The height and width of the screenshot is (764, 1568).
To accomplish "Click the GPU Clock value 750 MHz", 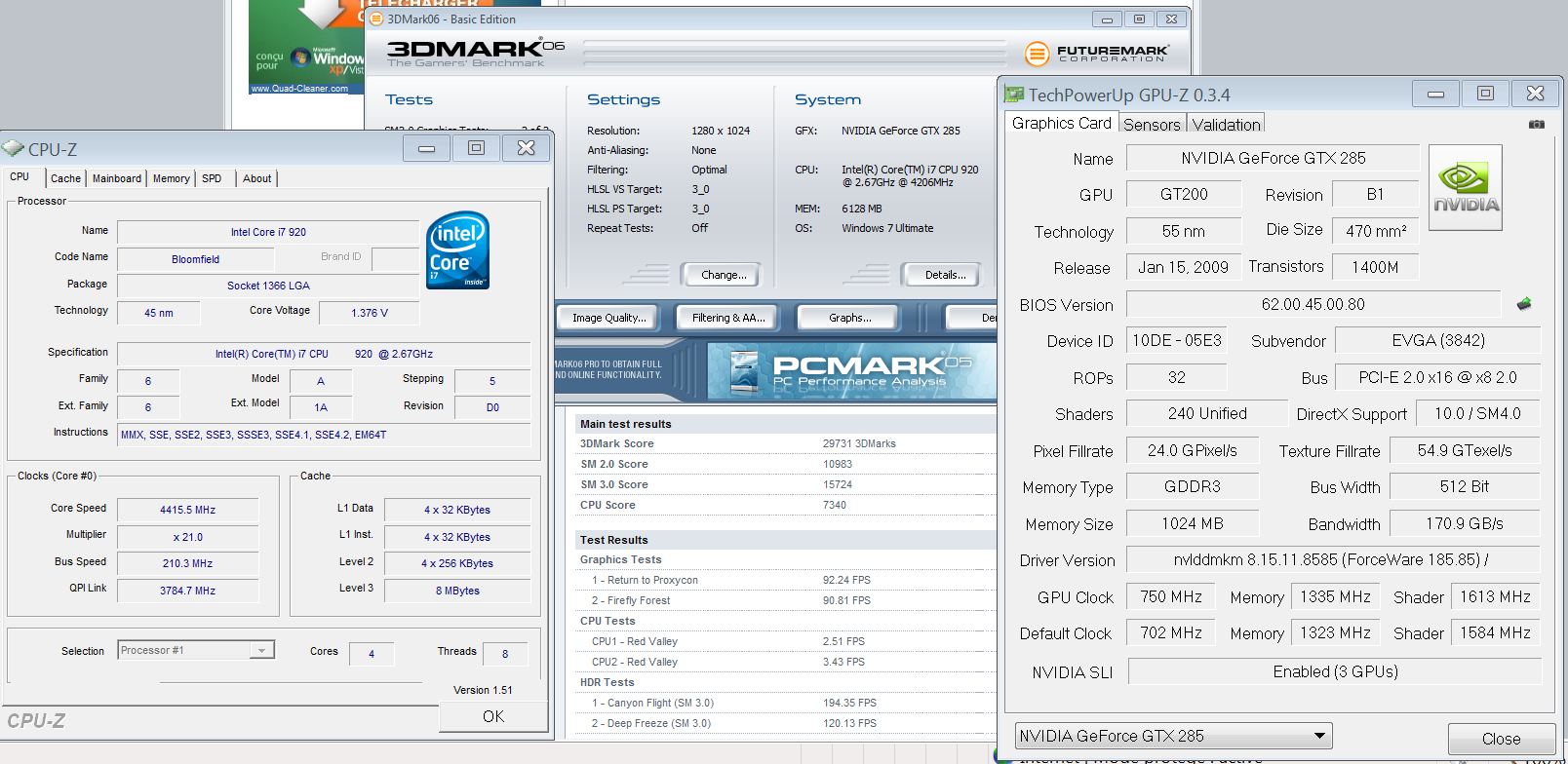I will point(1170,596).
